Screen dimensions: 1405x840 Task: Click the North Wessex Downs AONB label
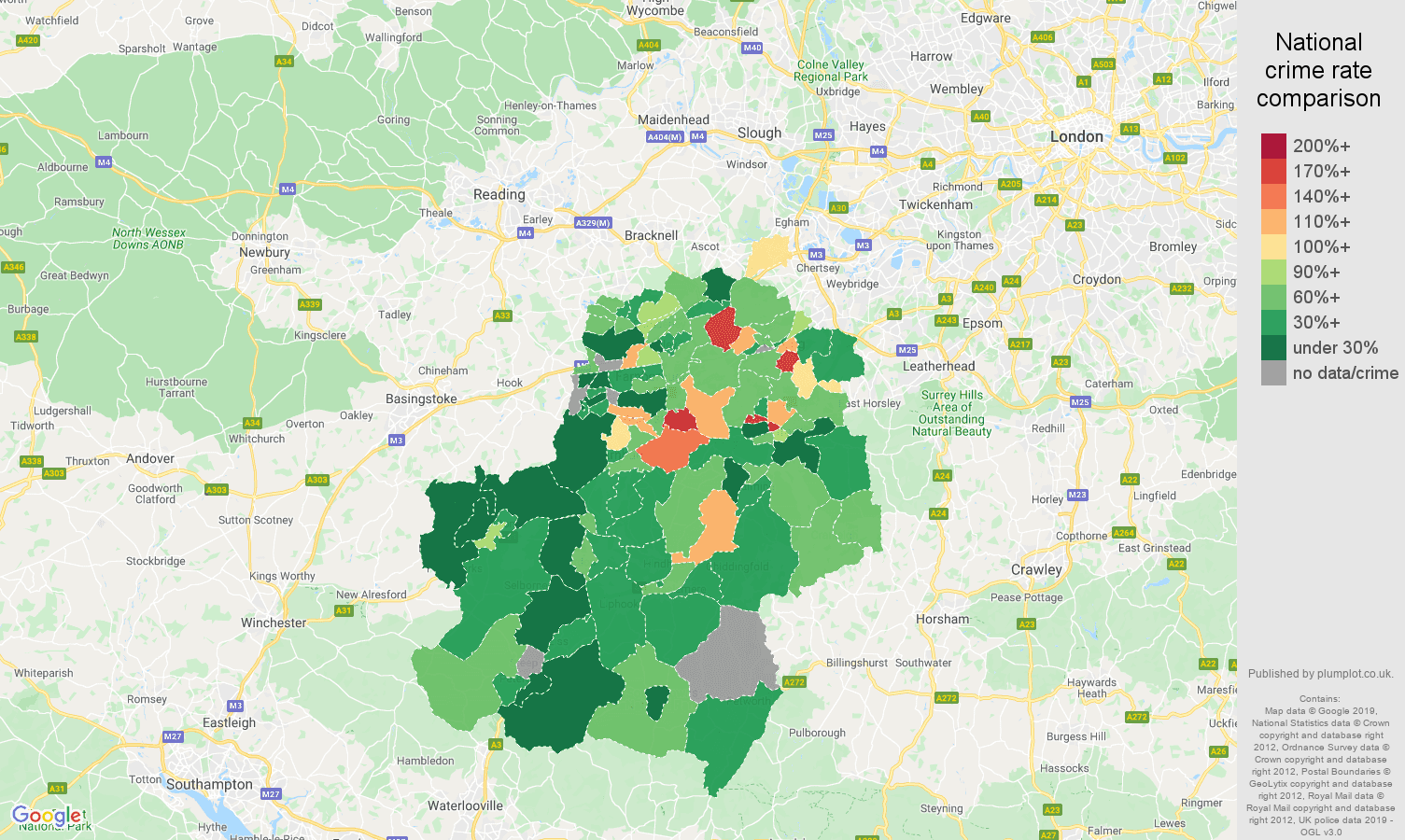[x=148, y=239]
